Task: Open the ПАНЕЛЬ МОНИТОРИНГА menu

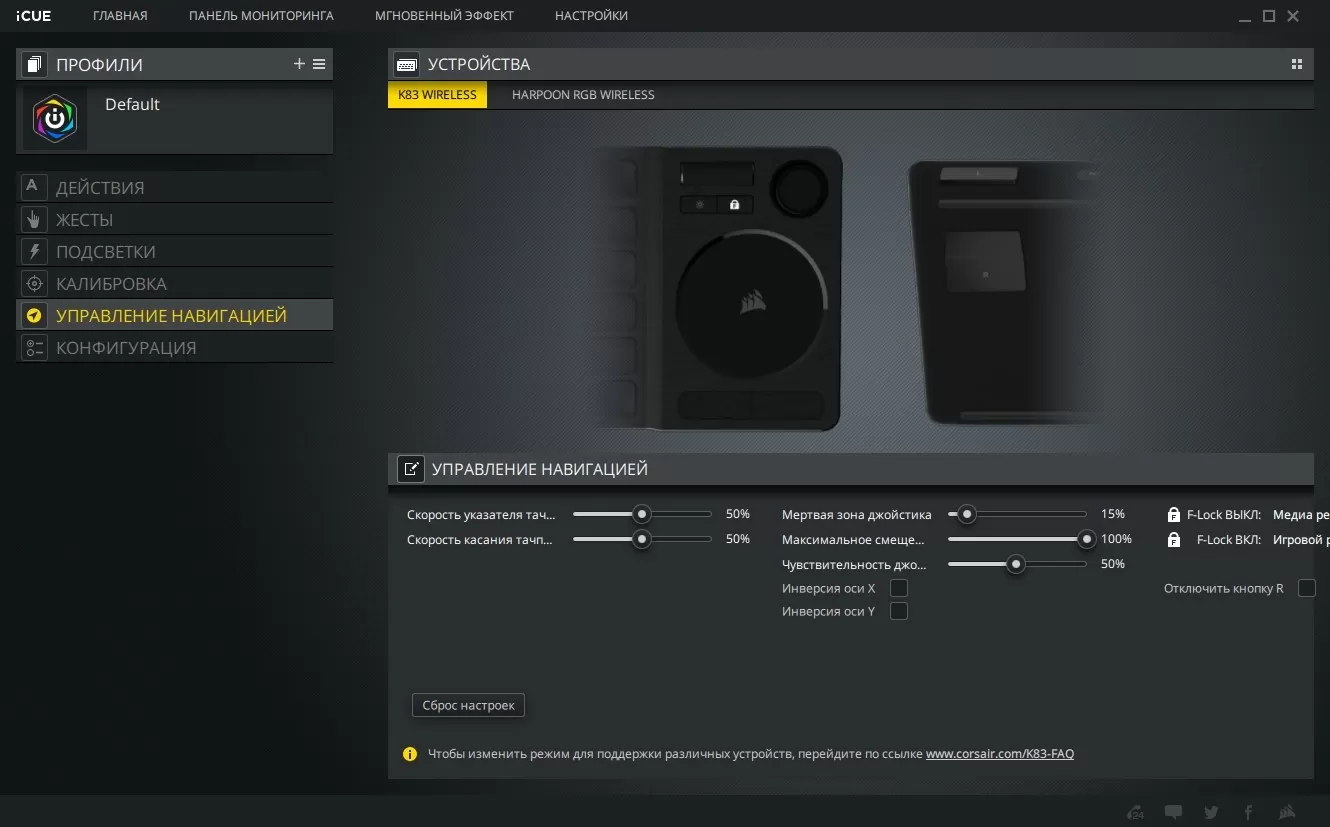Action: (x=261, y=16)
